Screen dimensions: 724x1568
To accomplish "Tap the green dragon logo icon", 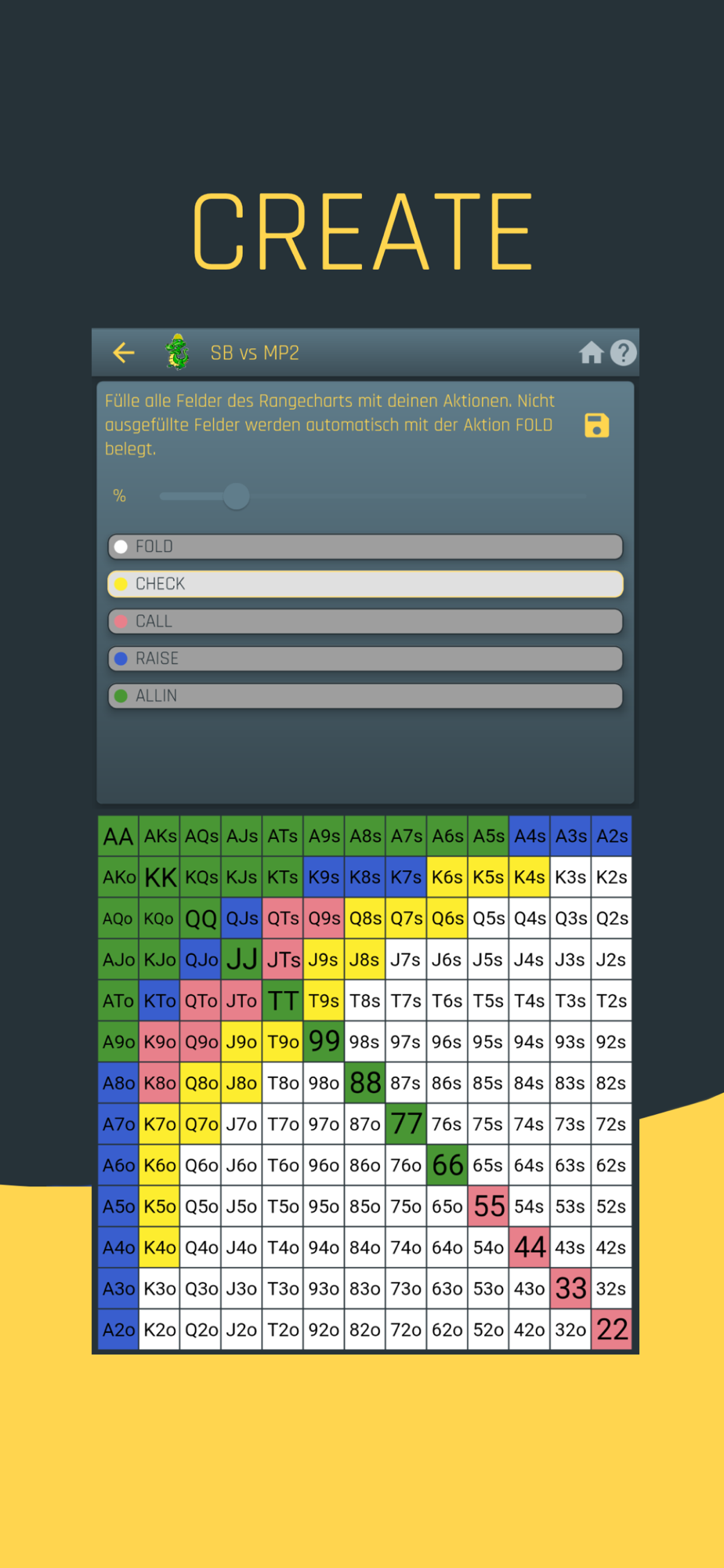I will click(179, 352).
